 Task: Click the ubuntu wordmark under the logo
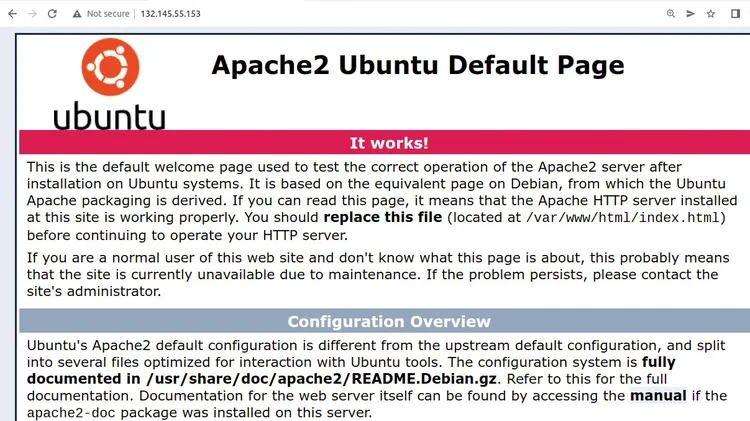point(110,116)
